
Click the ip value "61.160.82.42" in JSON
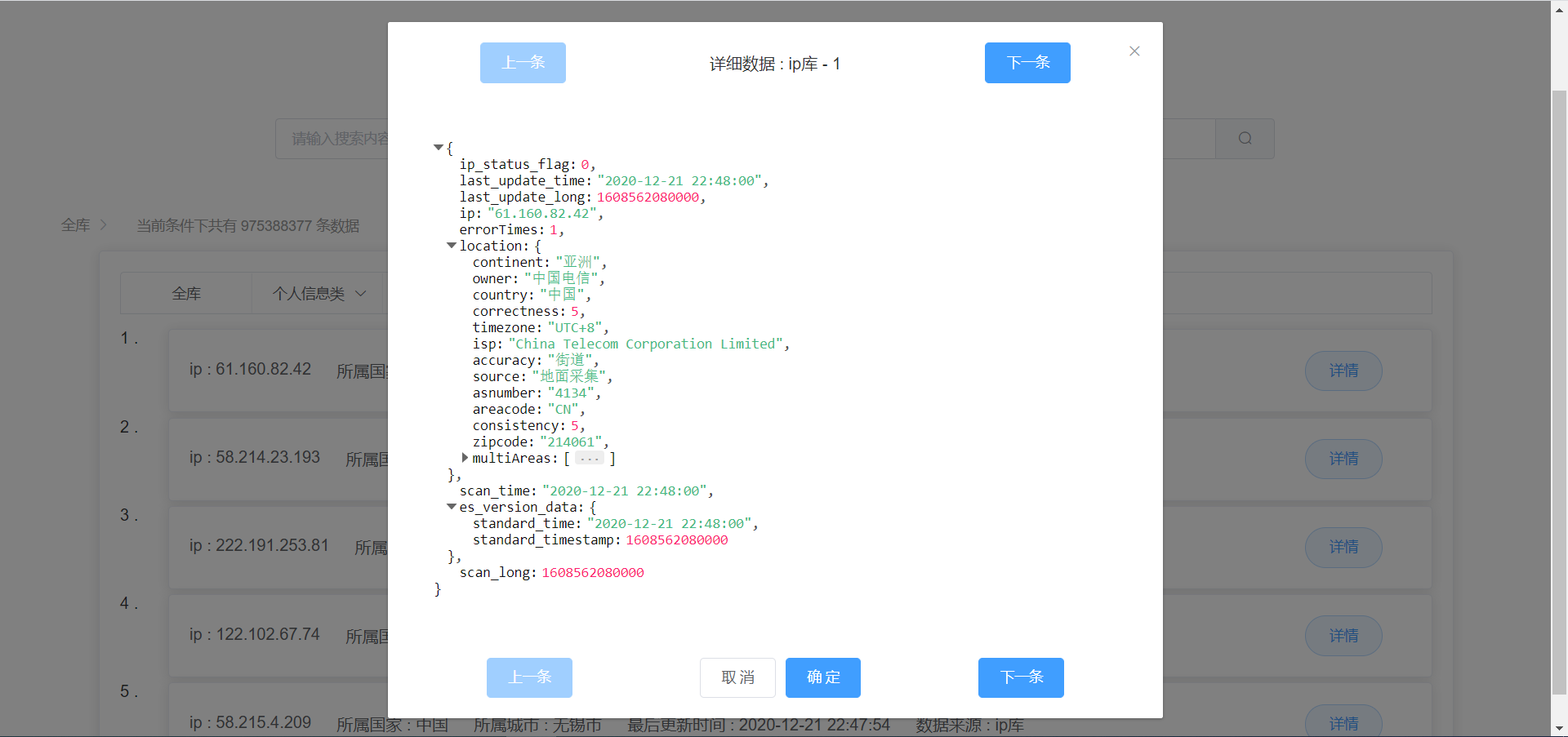click(541, 214)
